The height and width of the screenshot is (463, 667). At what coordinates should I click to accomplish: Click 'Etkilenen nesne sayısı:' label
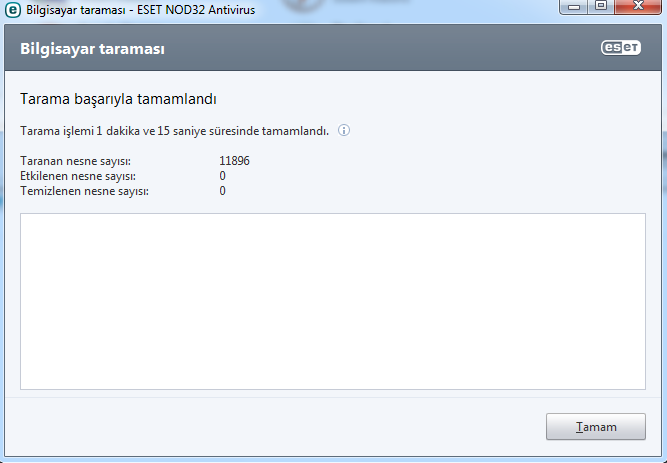click(x=78, y=176)
